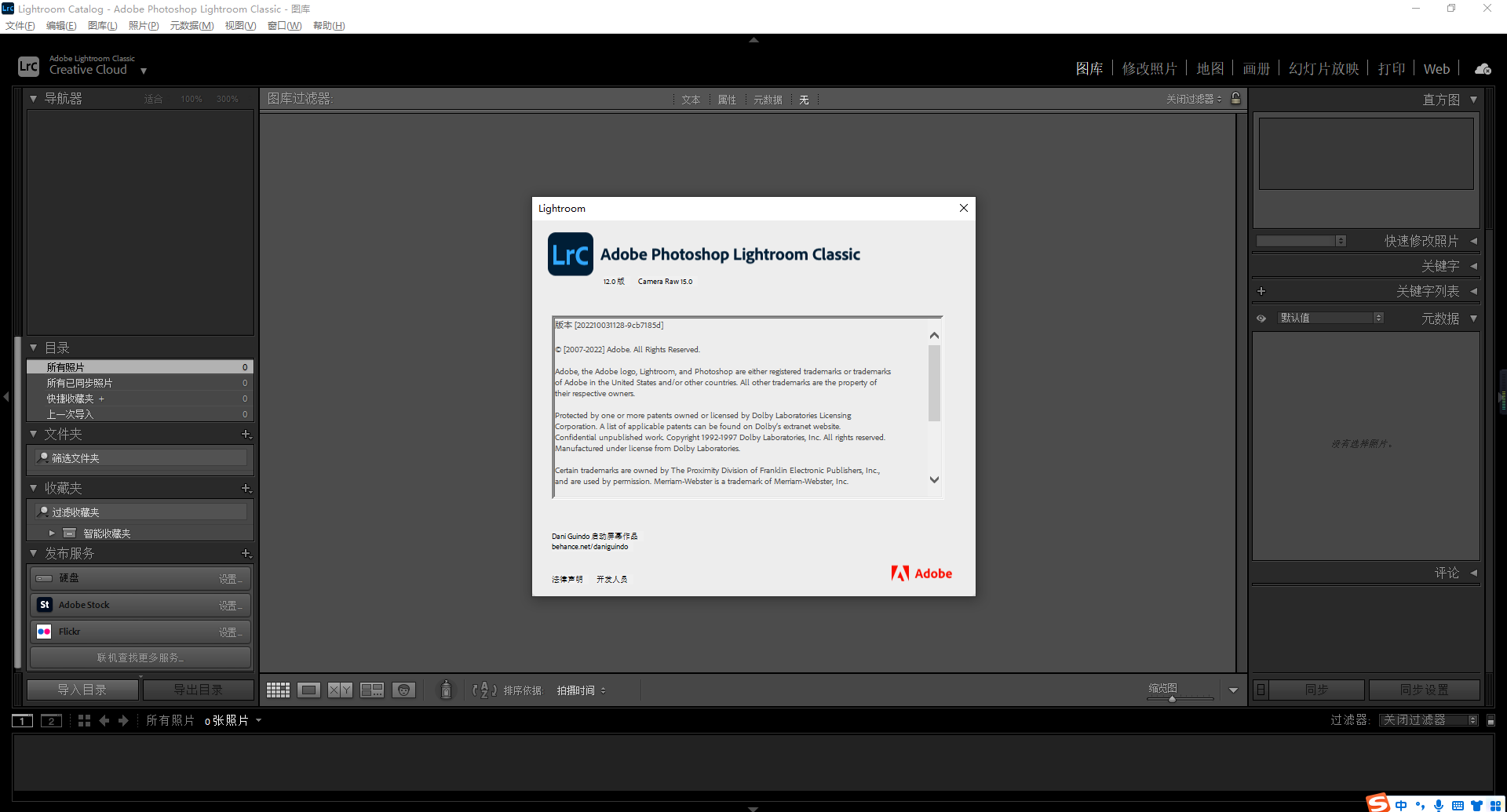Open Survey view icon
This screenshot has width=1507, height=812.
371,690
